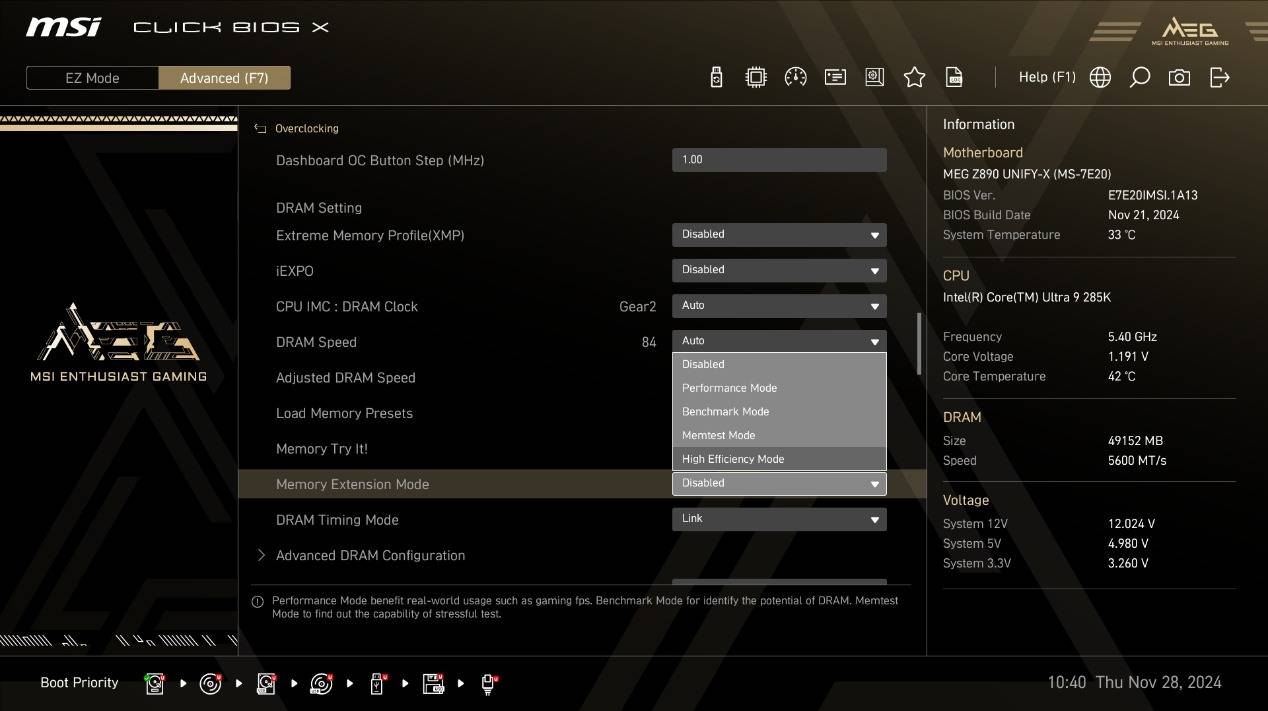Viewport: 1268px width, 711px height.
Task: Open Extreme Memory Profile(XMP) dropdown
Action: click(x=778, y=235)
